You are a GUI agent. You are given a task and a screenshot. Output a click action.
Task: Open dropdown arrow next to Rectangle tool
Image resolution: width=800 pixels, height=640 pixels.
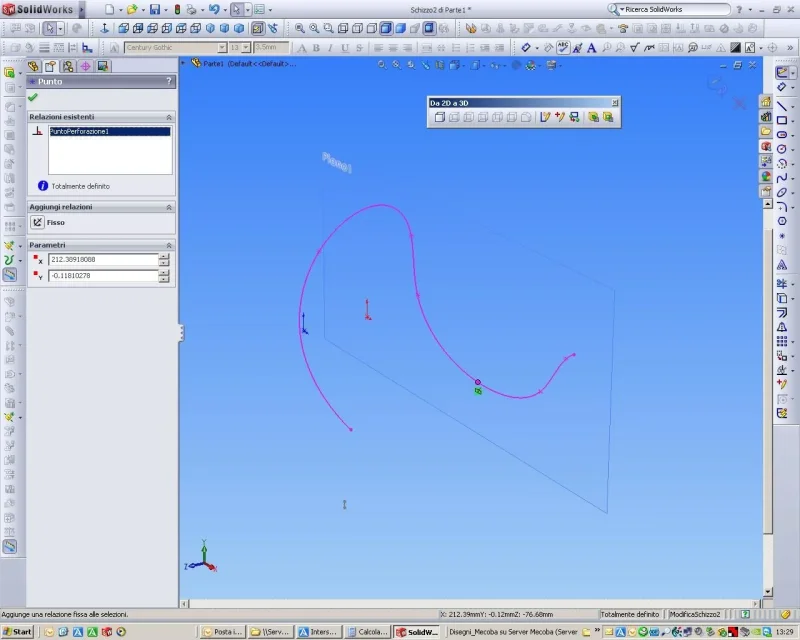point(792,121)
